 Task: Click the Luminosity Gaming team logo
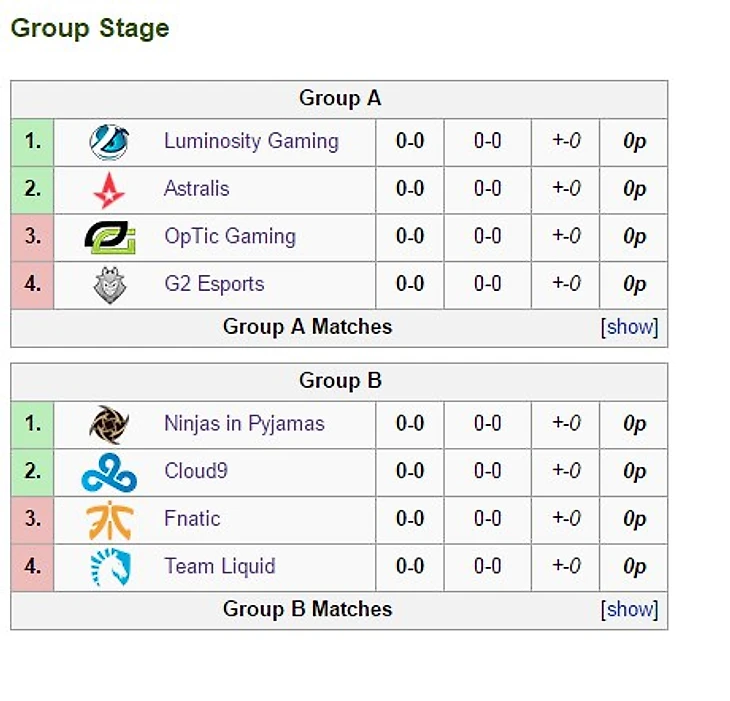(109, 142)
